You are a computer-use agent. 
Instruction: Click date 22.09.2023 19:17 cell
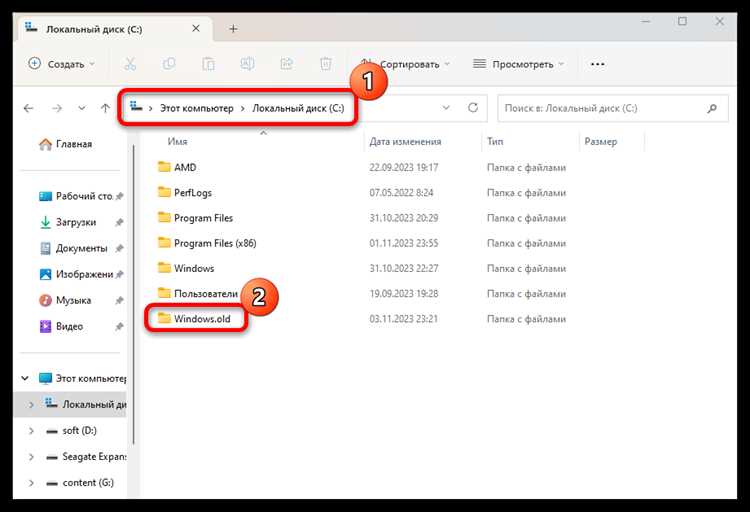coord(404,167)
